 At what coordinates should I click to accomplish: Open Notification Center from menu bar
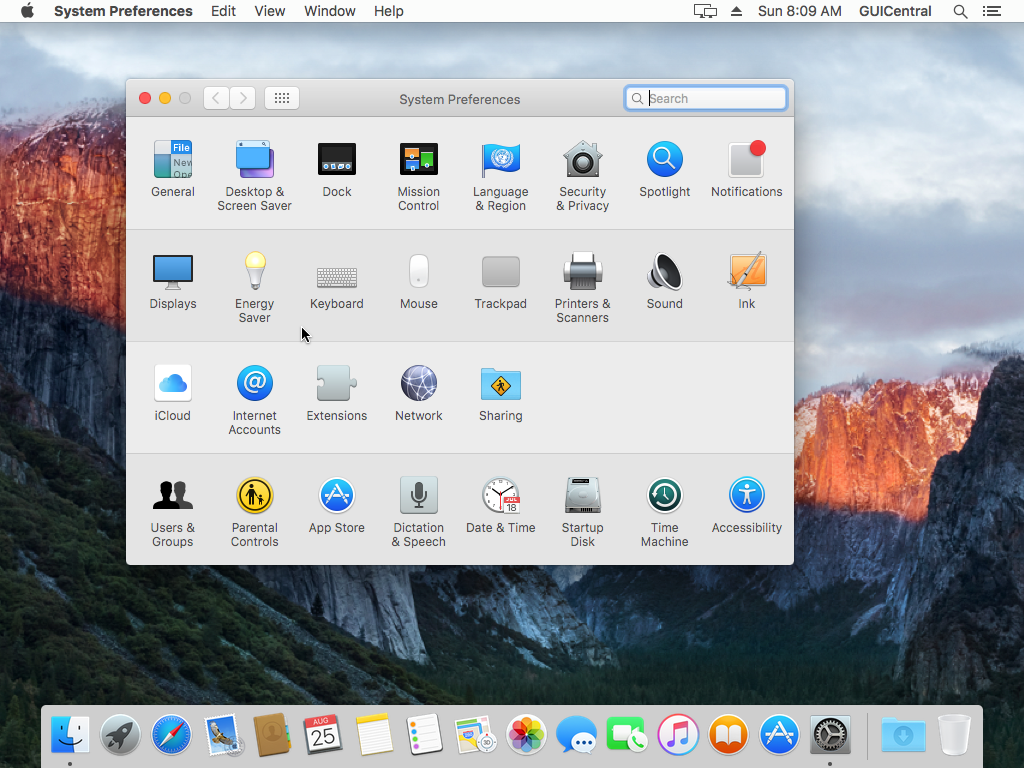point(992,11)
